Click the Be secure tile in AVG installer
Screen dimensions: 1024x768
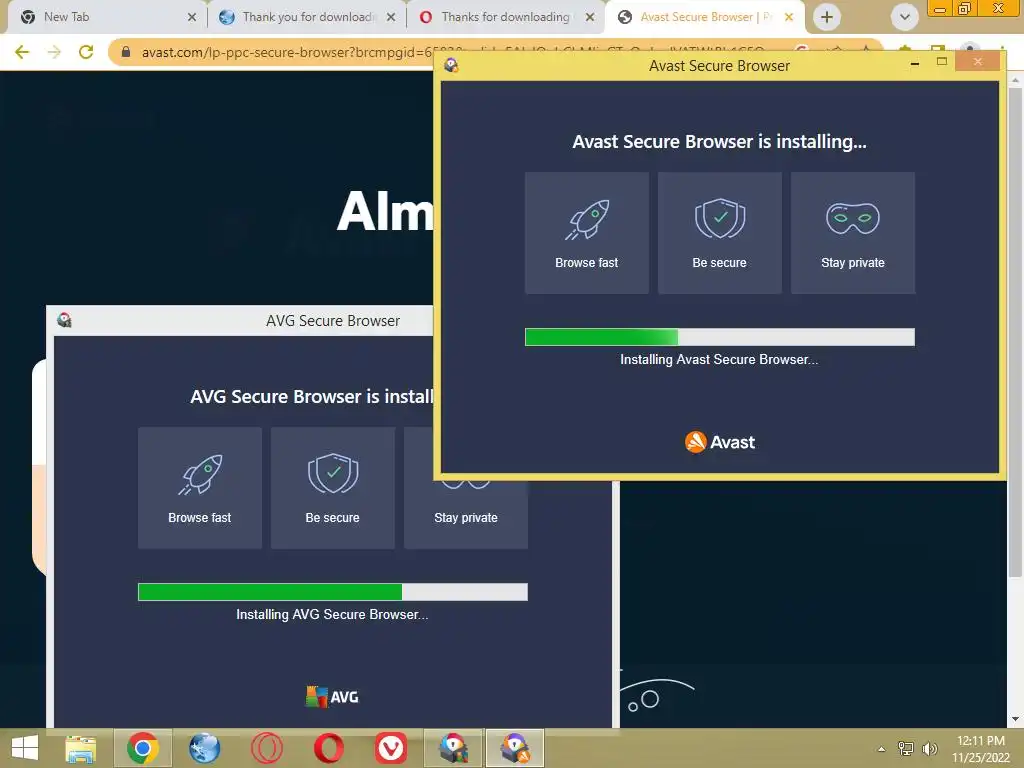tap(333, 488)
